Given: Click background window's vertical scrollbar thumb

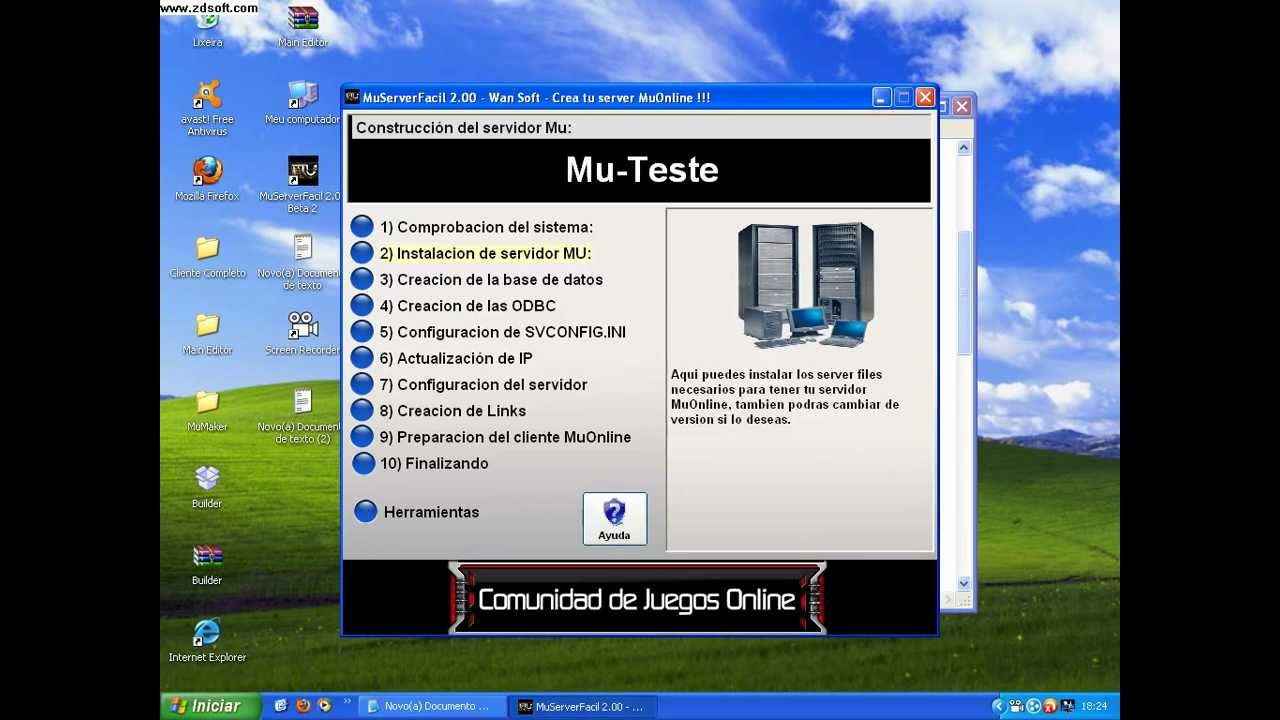Looking at the screenshot, I should click(x=964, y=292).
